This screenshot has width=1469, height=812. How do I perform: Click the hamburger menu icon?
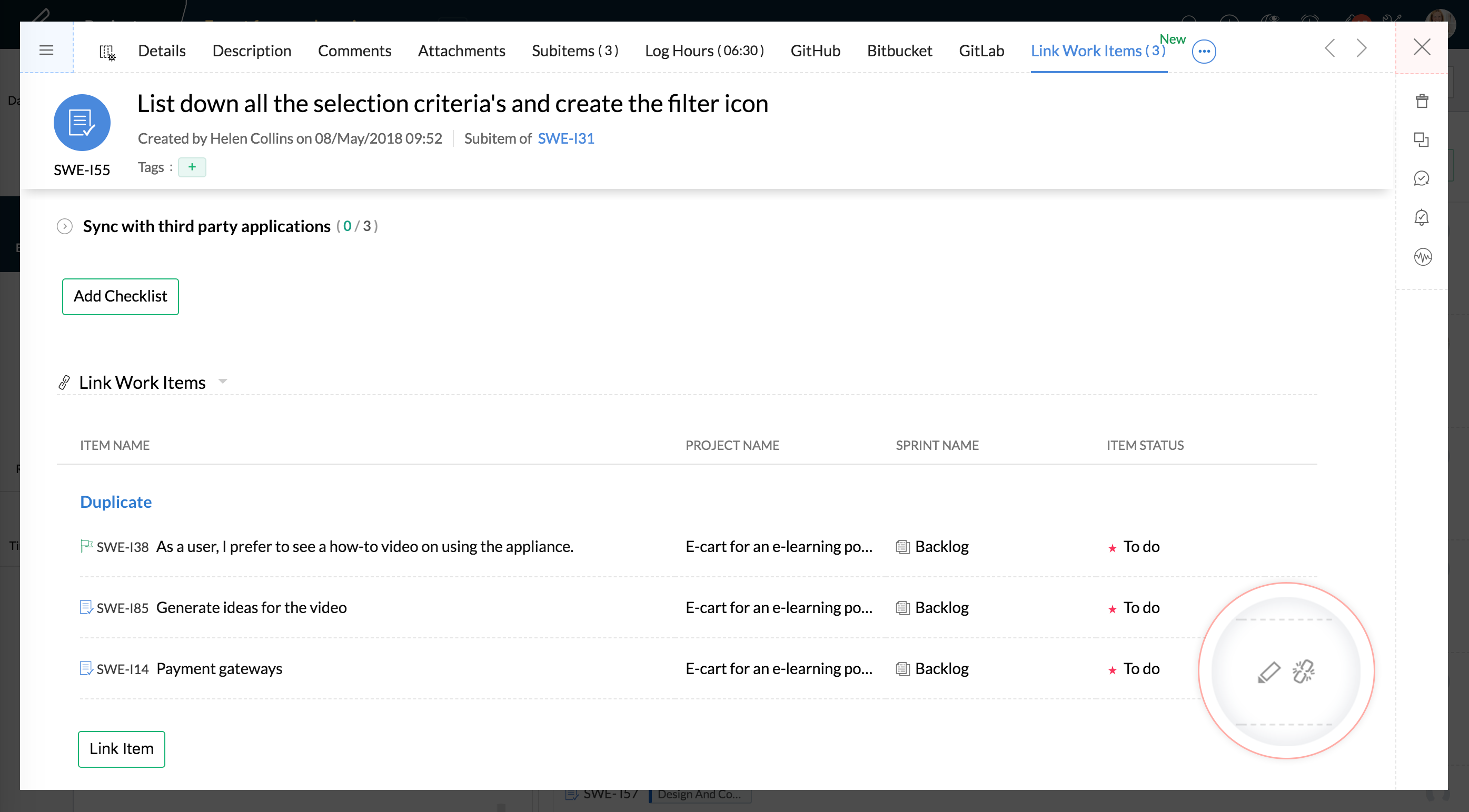pos(46,50)
